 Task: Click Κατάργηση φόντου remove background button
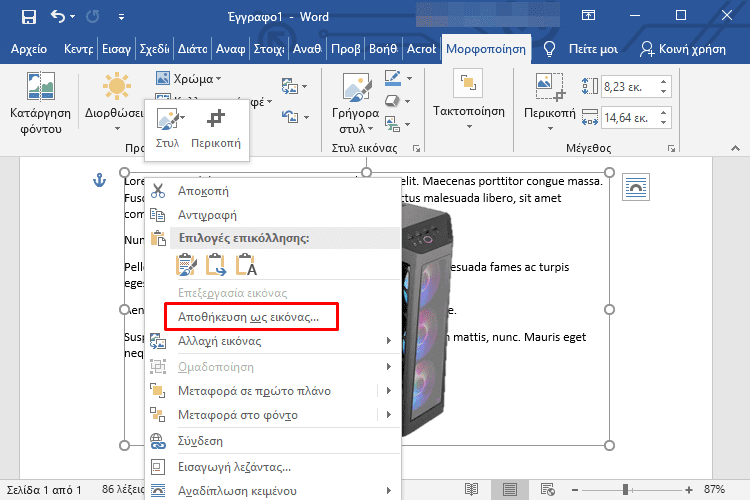coord(41,102)
